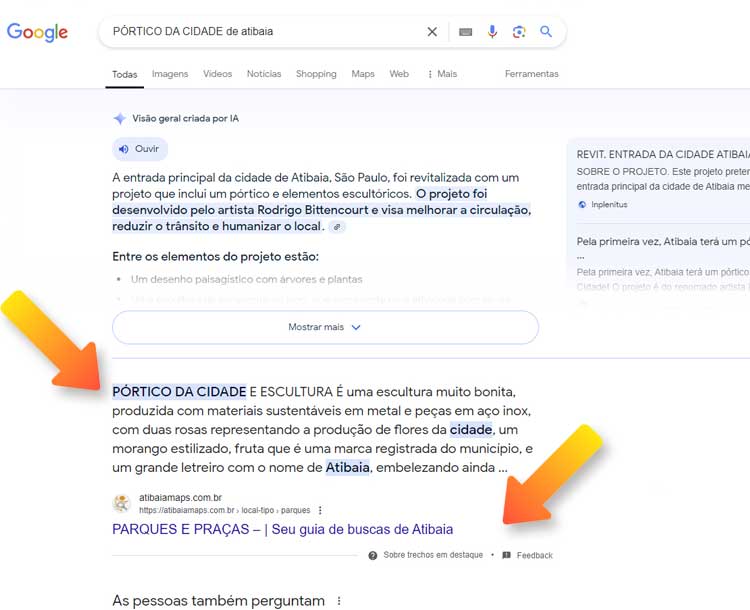
Task: Expand the Mais menu
Action: [x=442, y=74]
